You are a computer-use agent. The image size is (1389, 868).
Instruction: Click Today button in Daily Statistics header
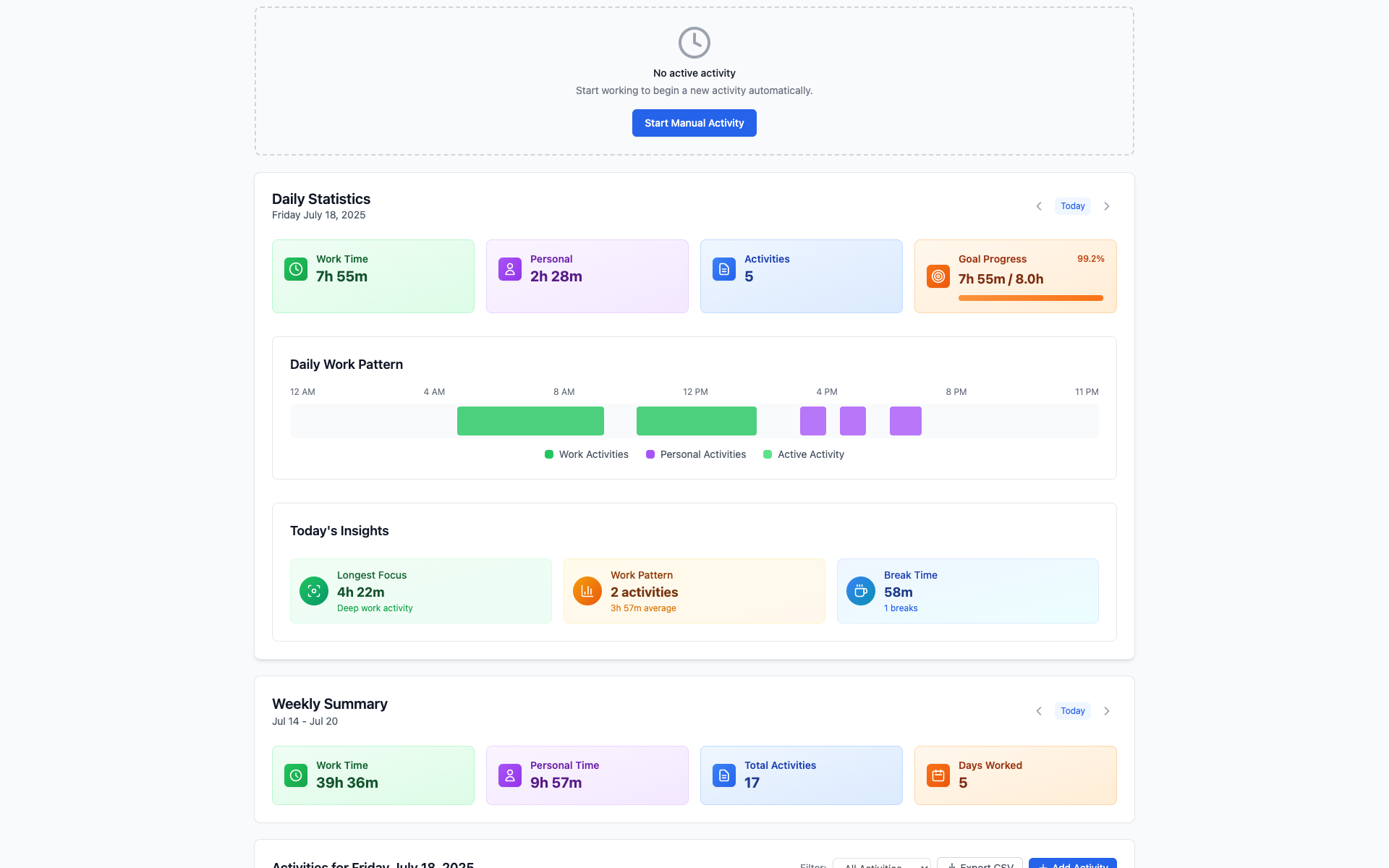pyautogui.click(x=1073, y=206)
